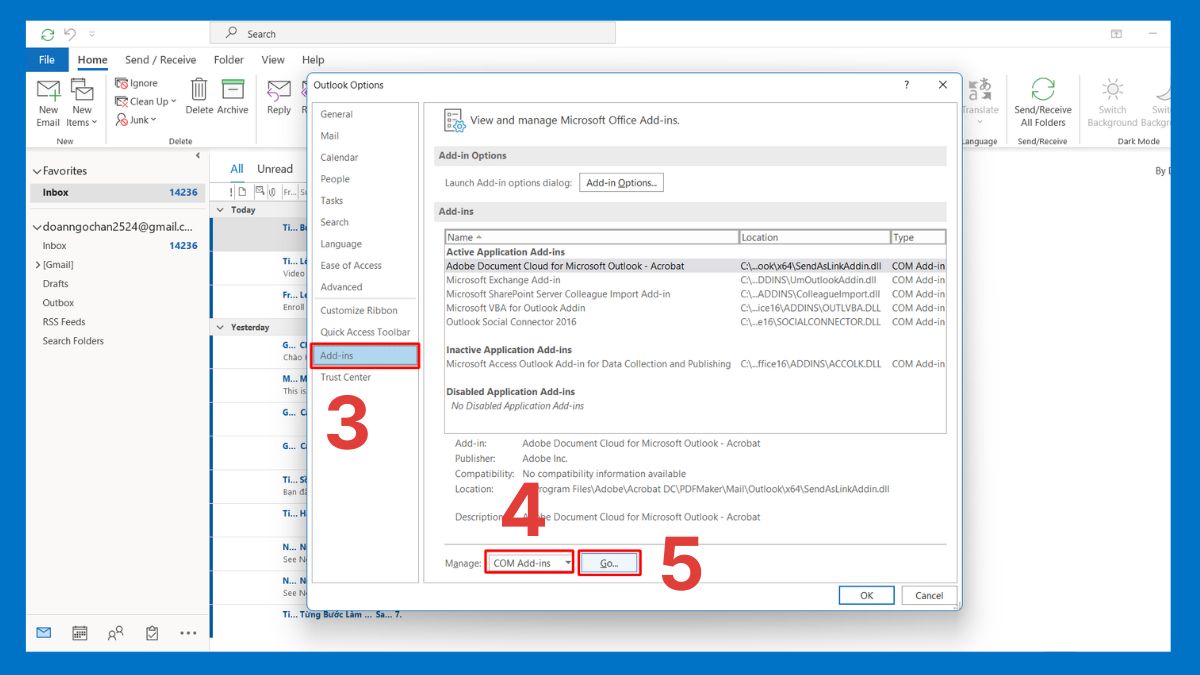Open Tasks view in bottom navigation

pyautogui.click(x=152, y=633)
